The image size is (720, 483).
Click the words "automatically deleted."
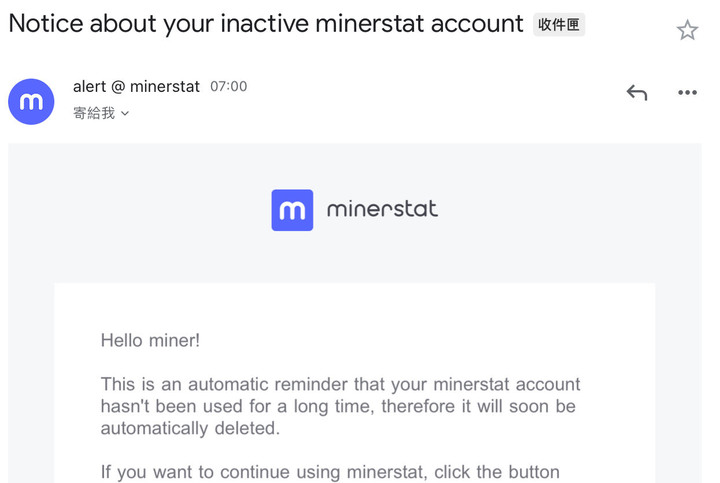point(190,428)
